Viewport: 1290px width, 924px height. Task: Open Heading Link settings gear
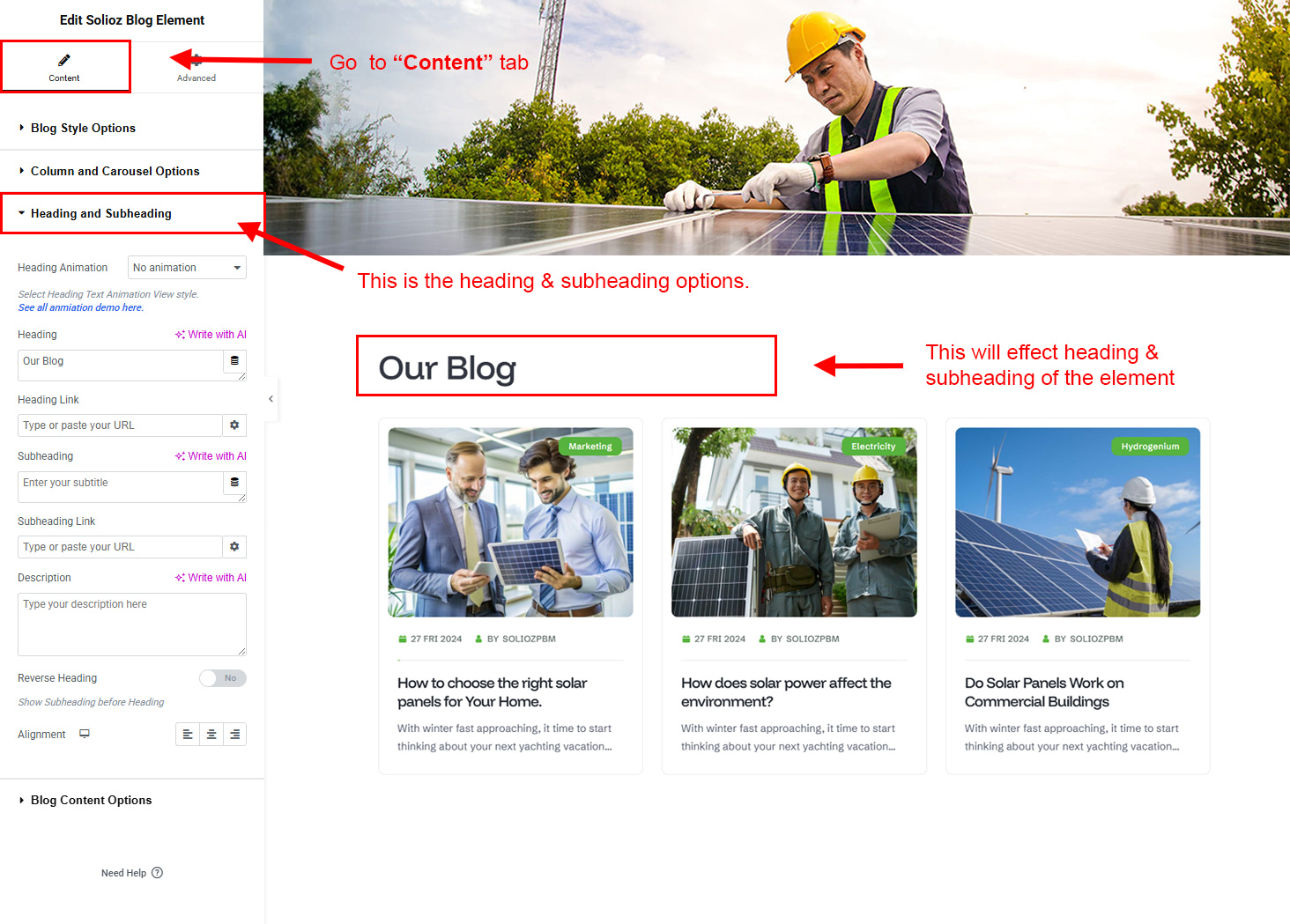point(234,425)
